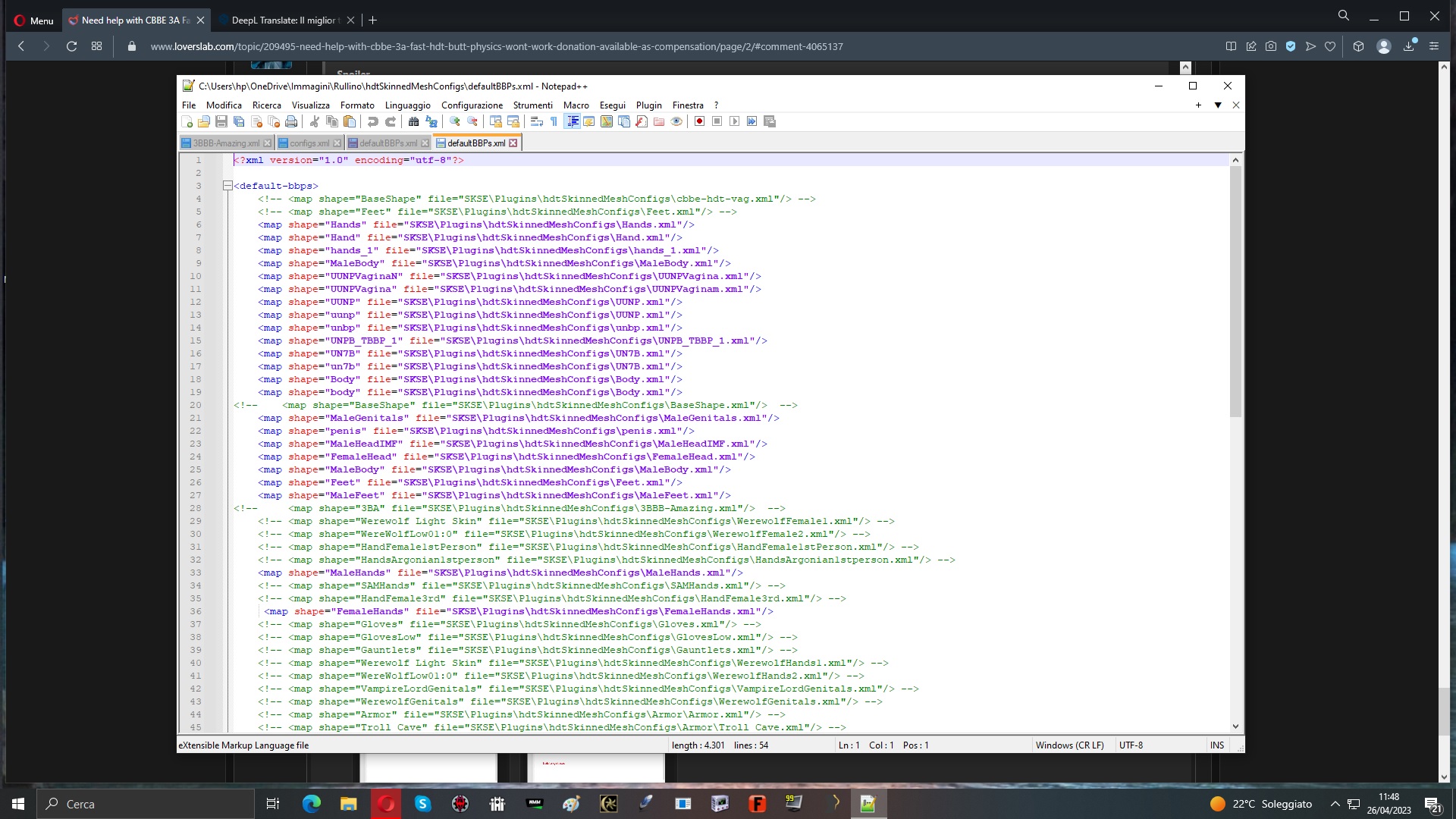Open the File menu
The width and height of the screenshot is (1456, 819).
coord(189,105)
